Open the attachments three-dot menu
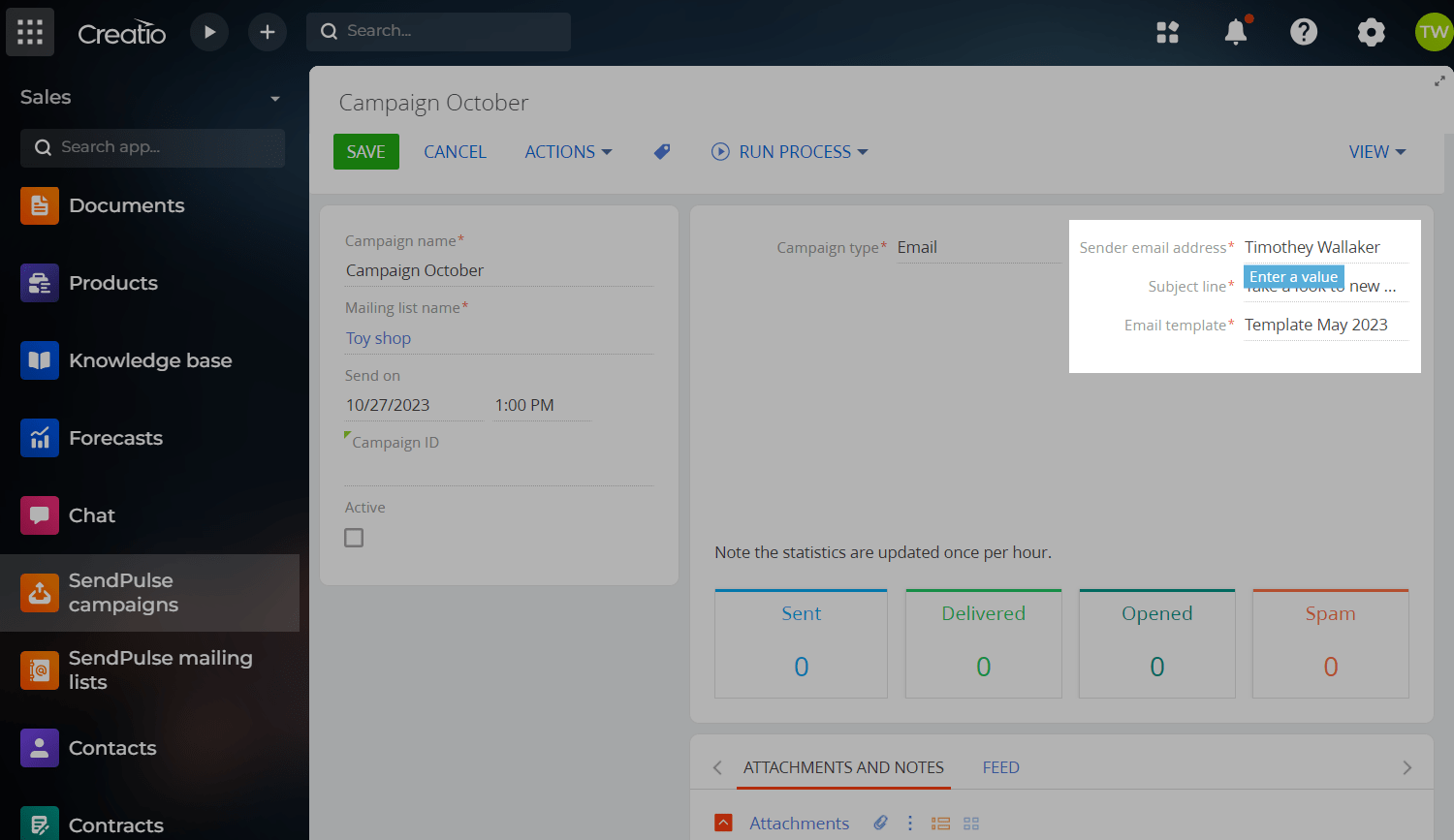 (x=910, y=823)
